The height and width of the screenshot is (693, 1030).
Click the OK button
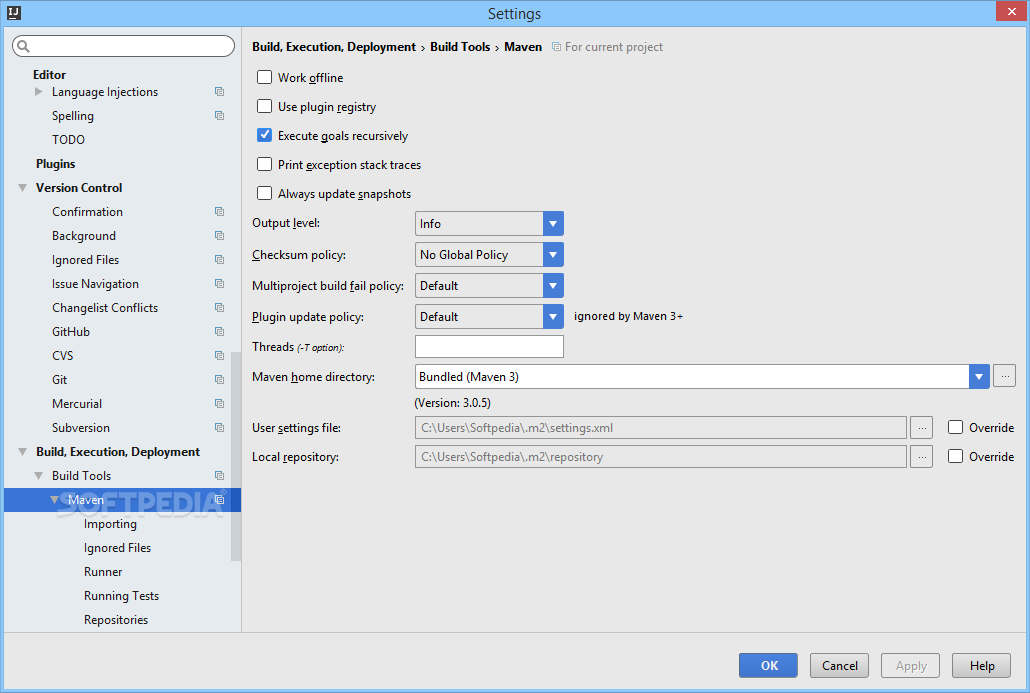pyautogui.click(x=769, y=665)
